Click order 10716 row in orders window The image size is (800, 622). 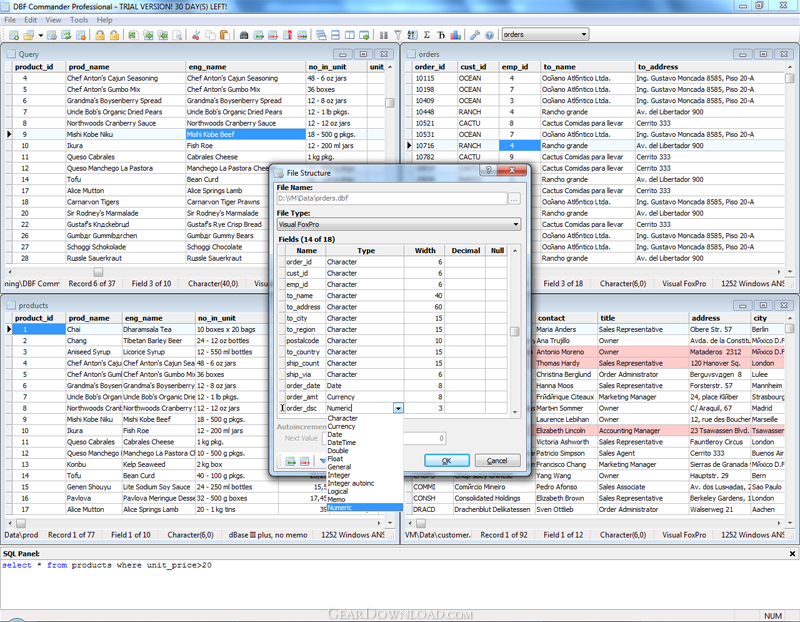tap(594, 145)
